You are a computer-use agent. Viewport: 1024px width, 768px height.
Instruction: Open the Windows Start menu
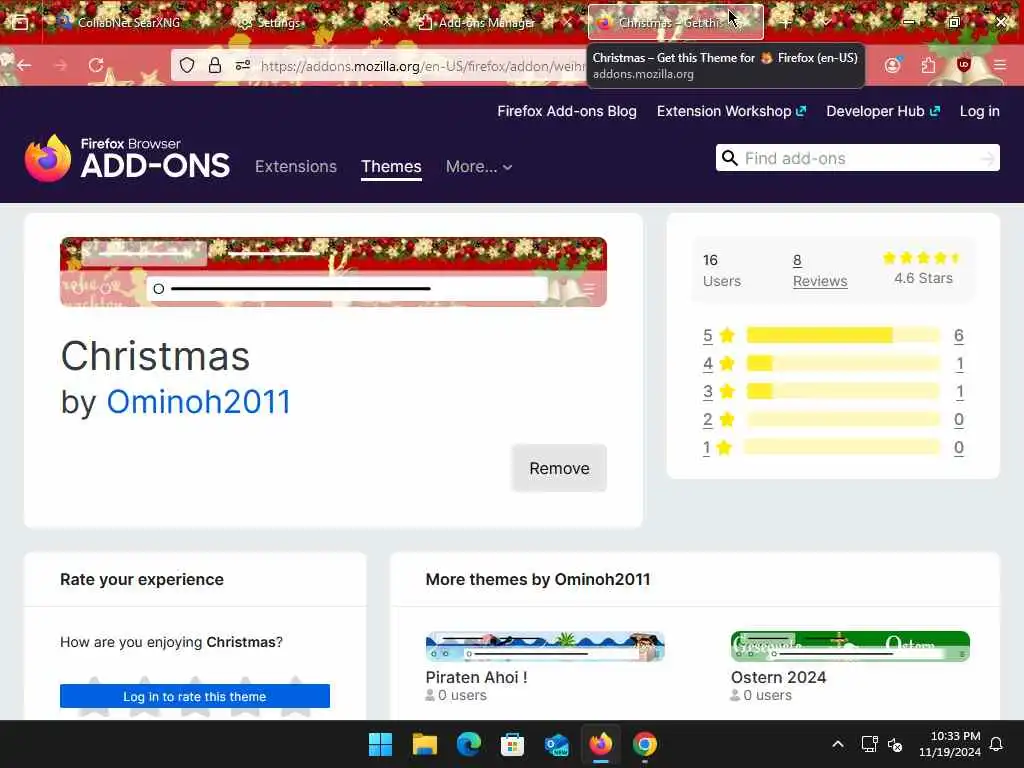coord(380,744)
